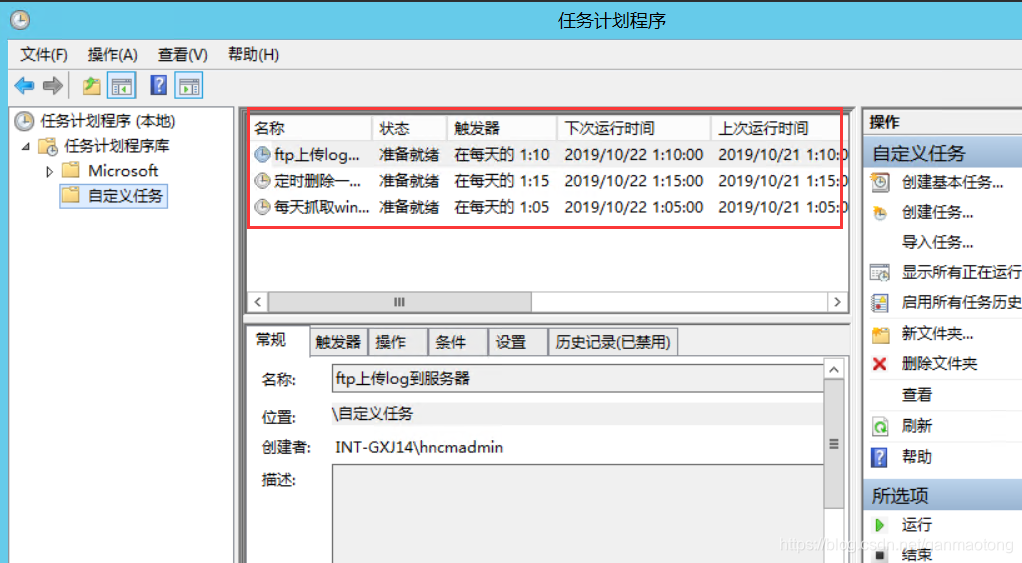Click the clock icon of ftp上传log task

pos(262,154)
